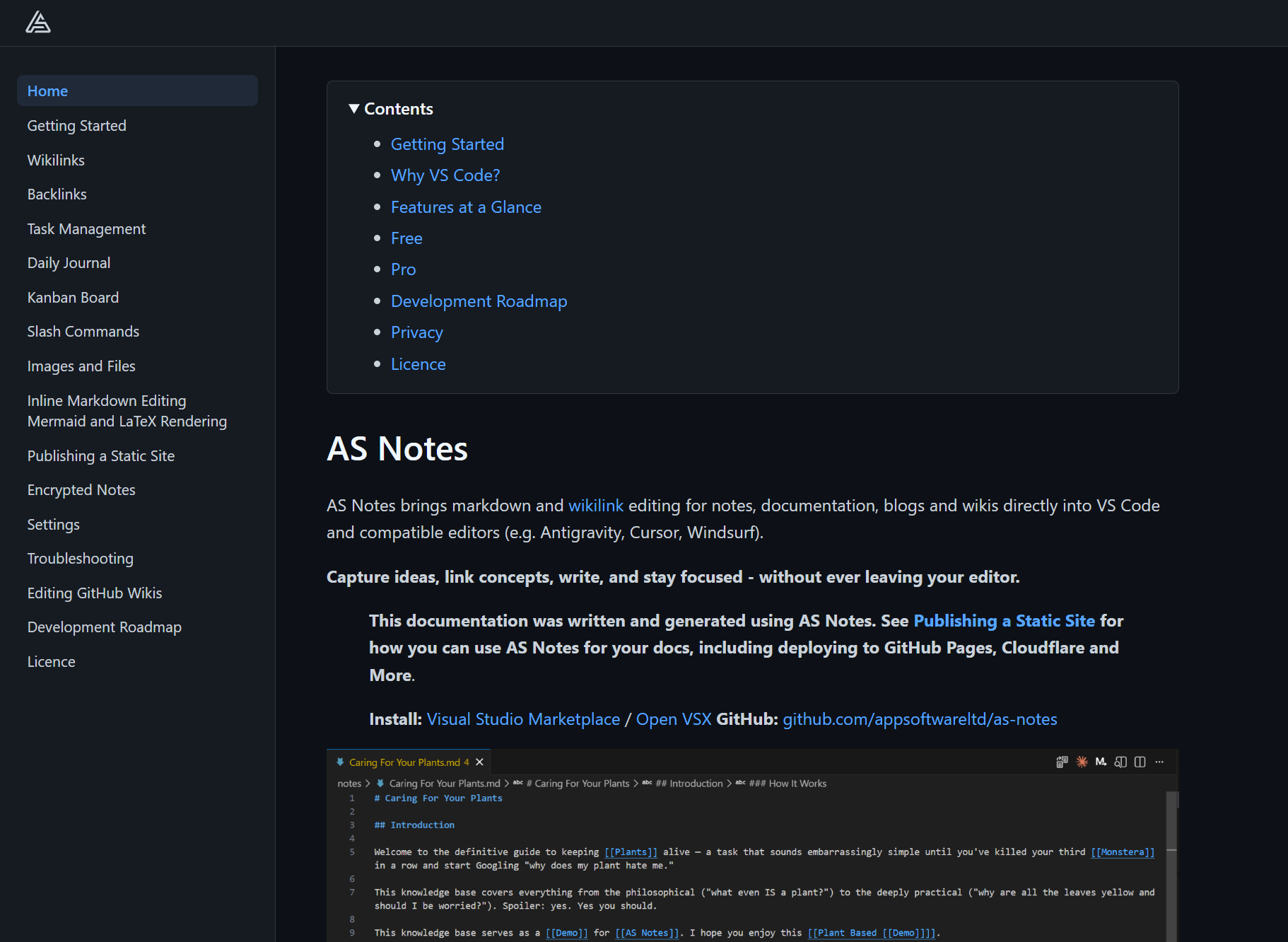Collapse the Contents box triangle

(354, 108)
